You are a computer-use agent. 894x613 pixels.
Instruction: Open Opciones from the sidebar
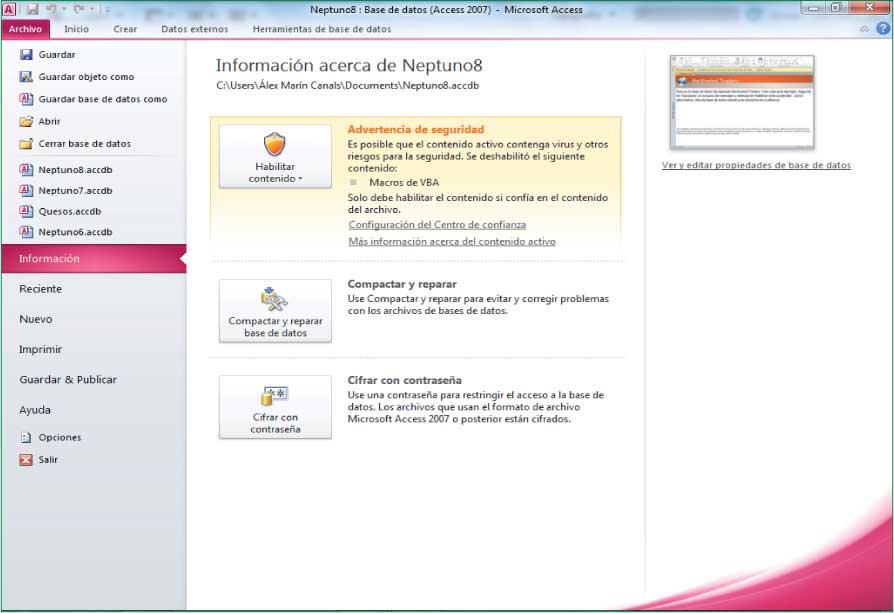pos(59,437)
